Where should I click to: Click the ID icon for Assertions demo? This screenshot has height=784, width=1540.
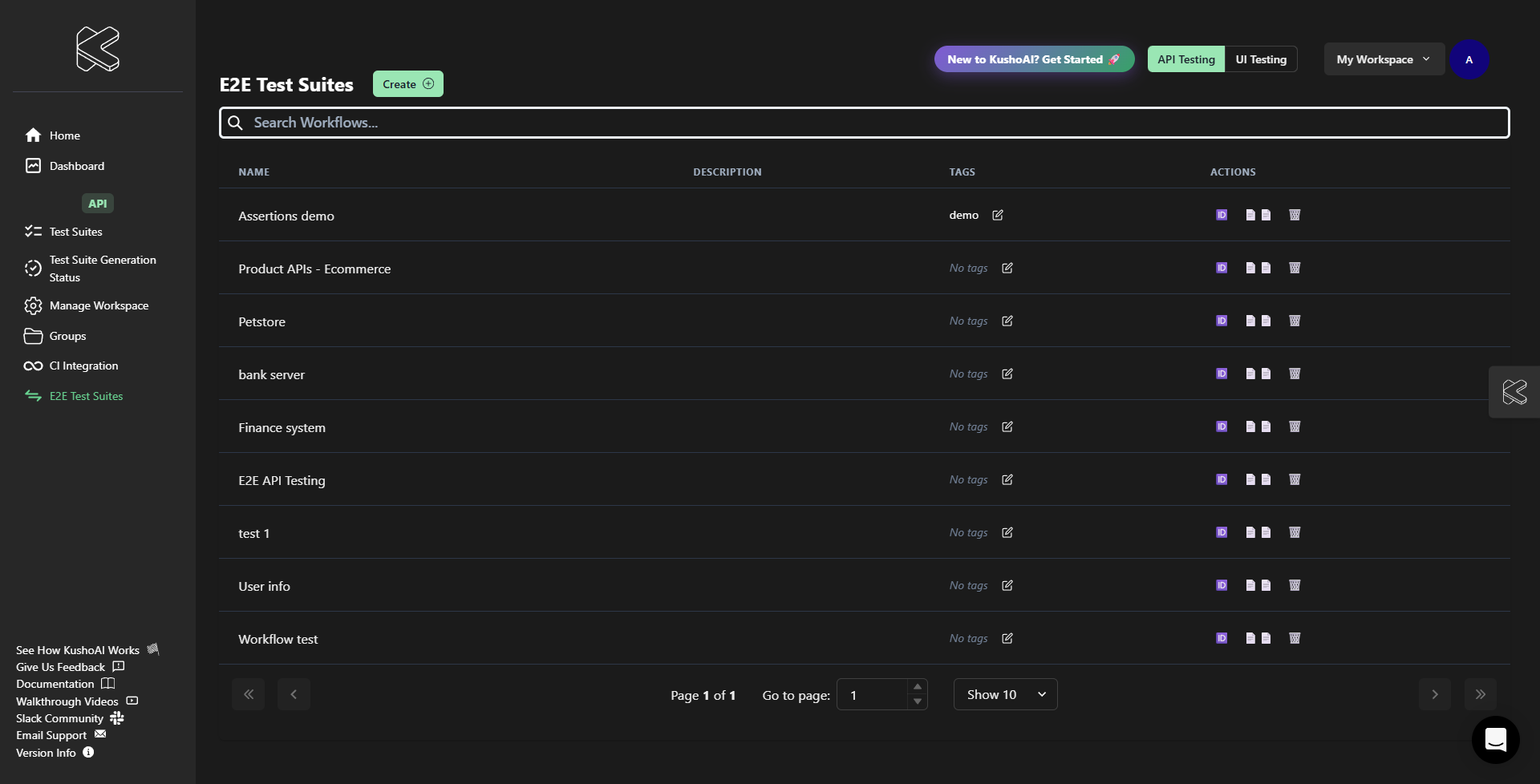(1222, 215)
